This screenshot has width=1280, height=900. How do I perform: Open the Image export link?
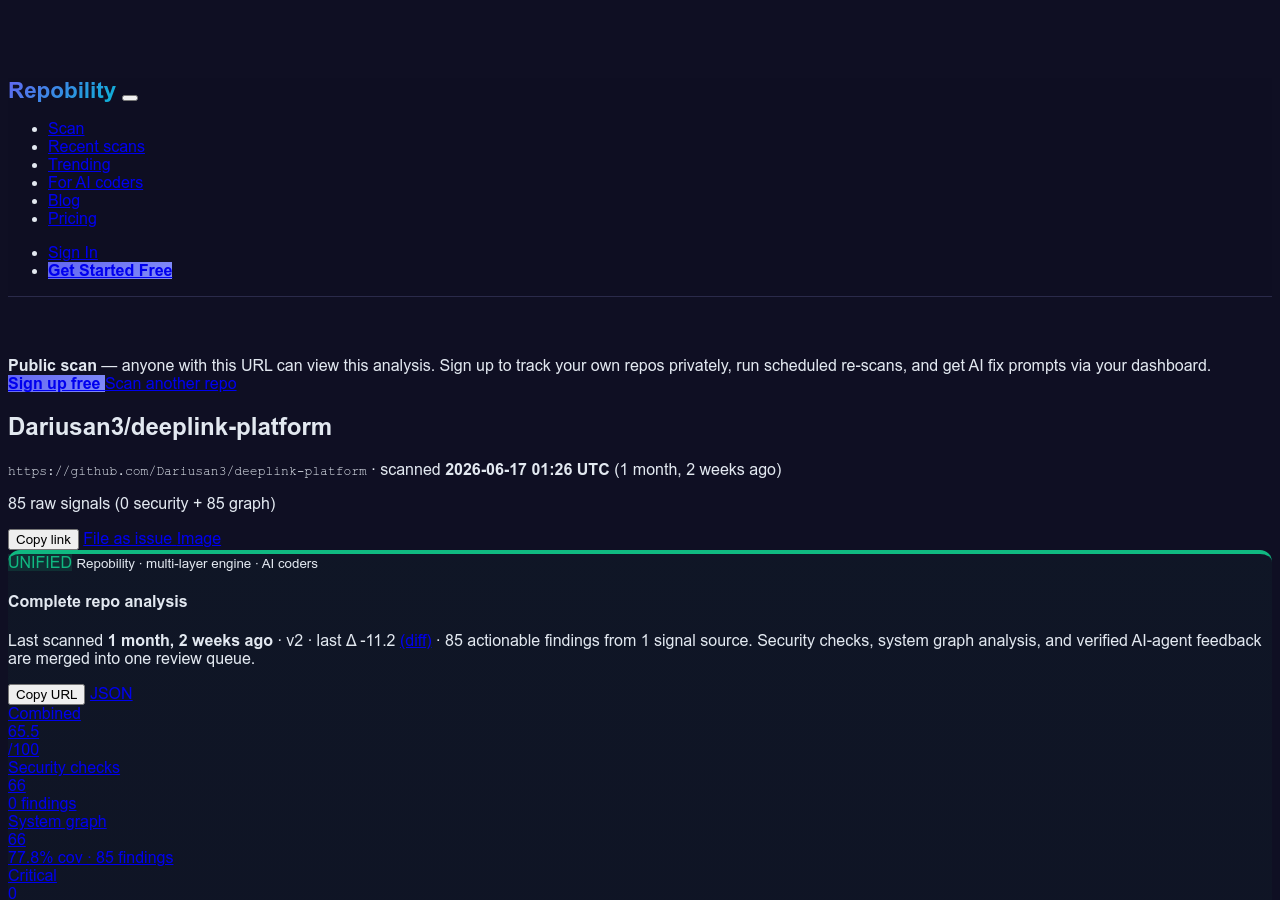199,538
